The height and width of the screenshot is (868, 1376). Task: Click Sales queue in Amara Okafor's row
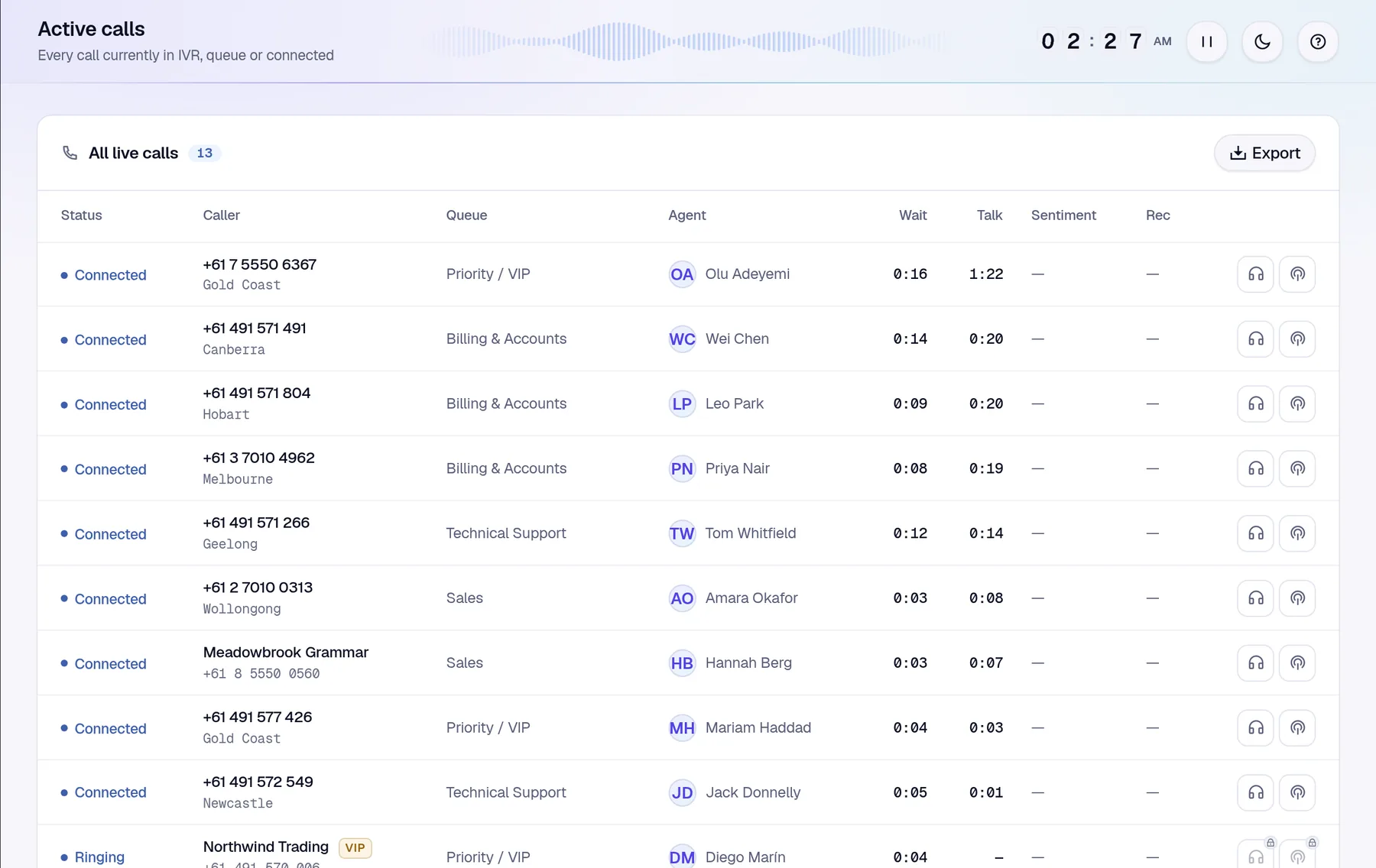point(465,598)
